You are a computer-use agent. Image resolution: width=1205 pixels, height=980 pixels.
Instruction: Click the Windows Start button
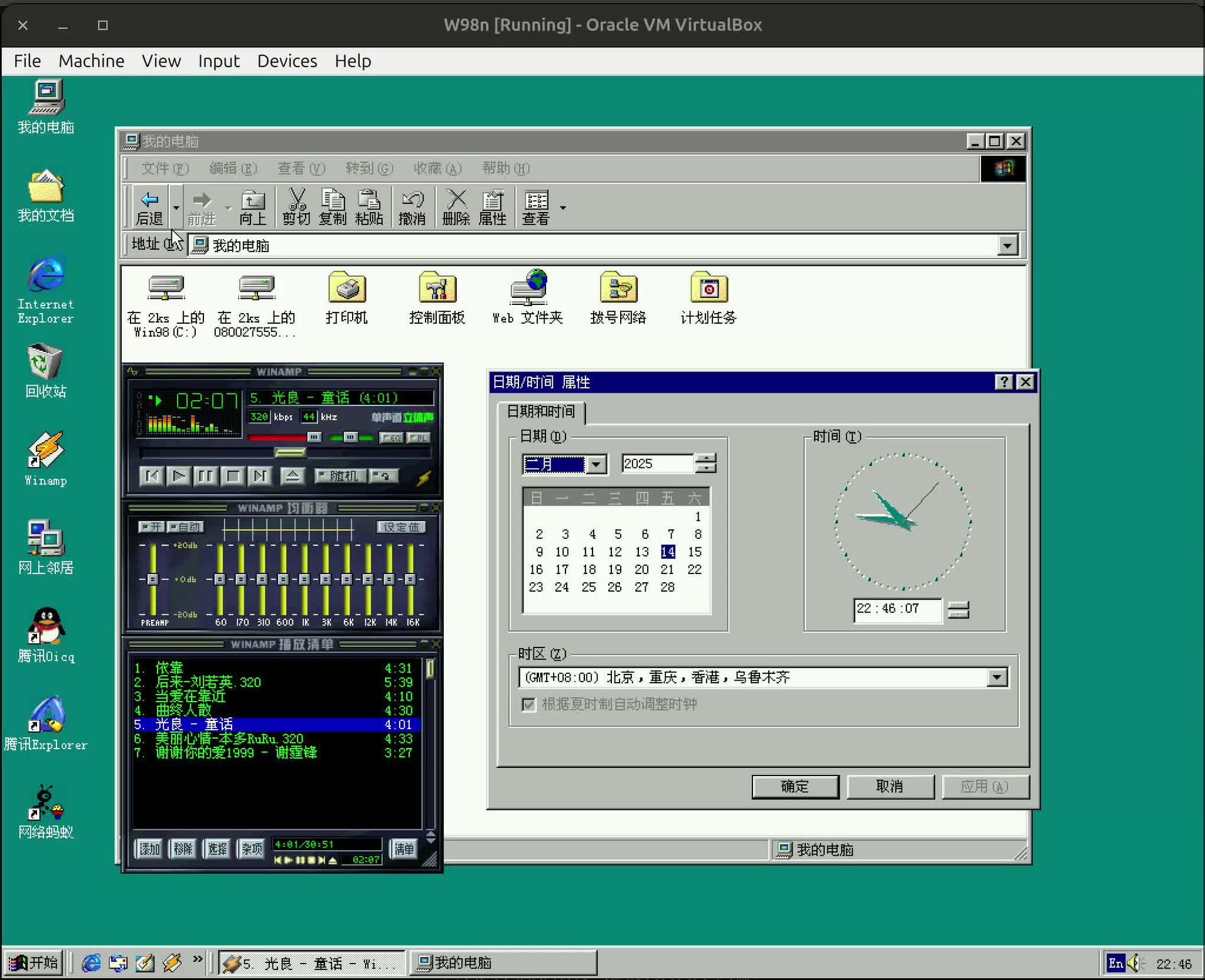pos(34,963)
